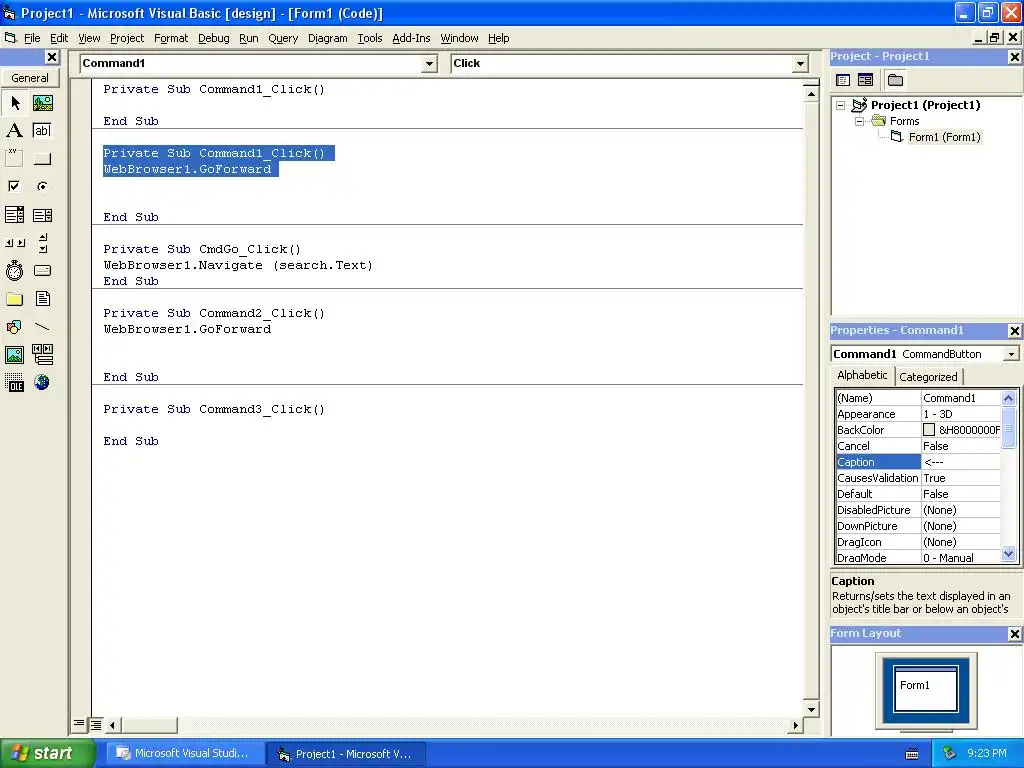Switch to Full Module View button
1024x768 pixels.
pyautogui.click(x=96, y=724)
